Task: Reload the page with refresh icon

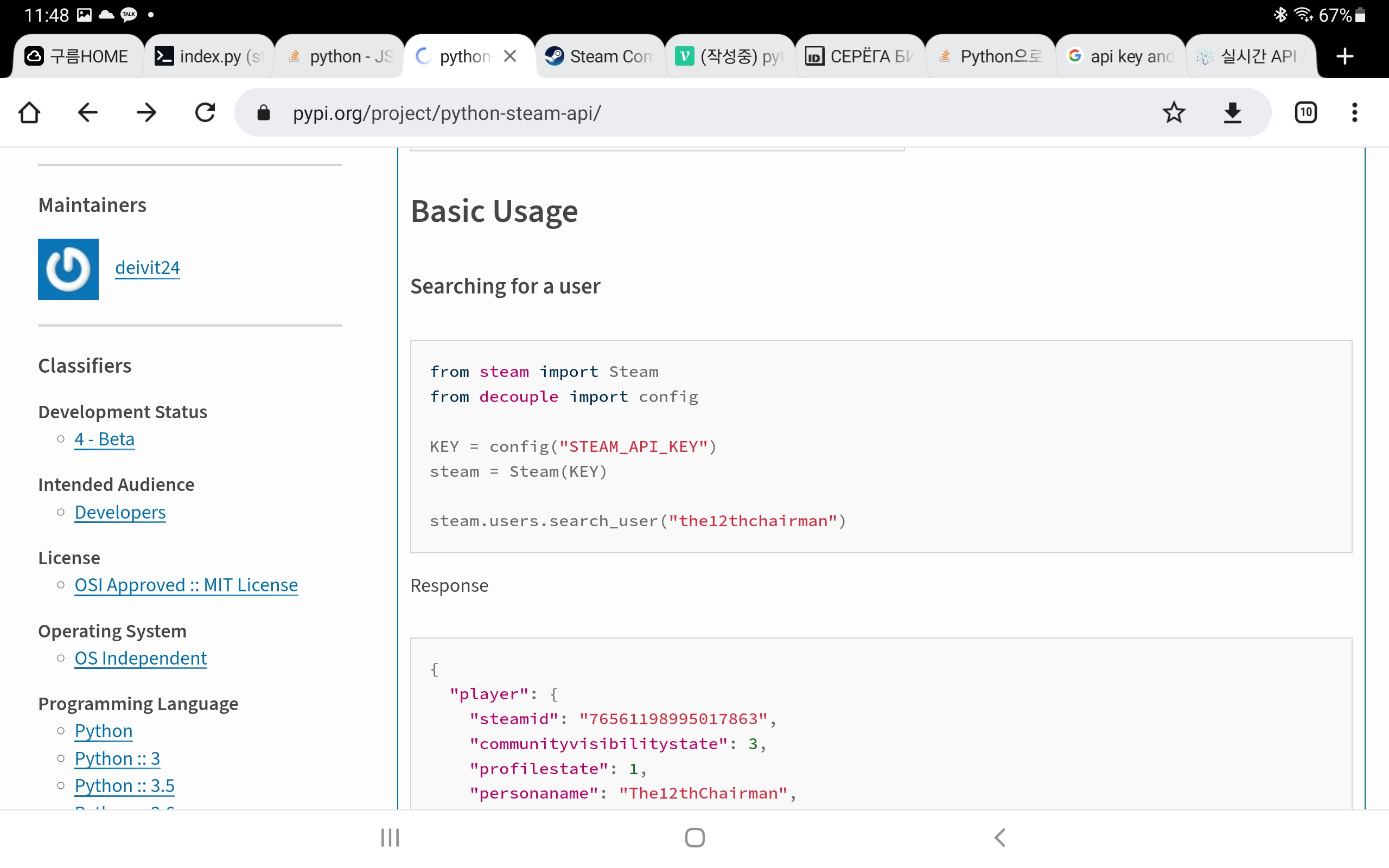Action: tap(205, 112)
